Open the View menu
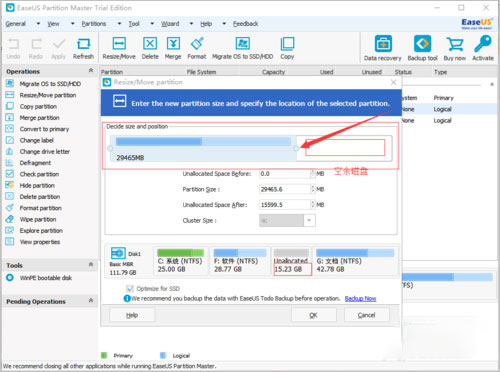Image resolution: width=500 pixels, height=372 pixels. pos(53,24)
